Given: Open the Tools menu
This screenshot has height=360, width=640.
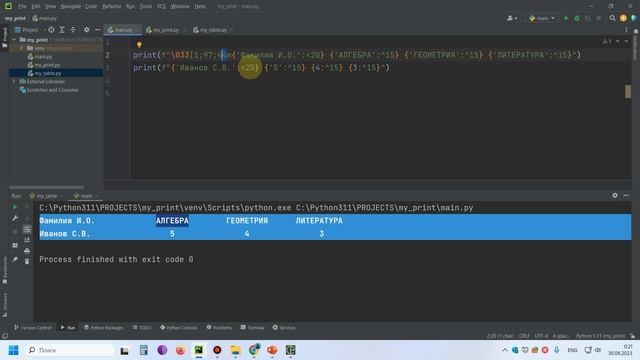Looking at the screenshot, I should (x=146, y=6).
